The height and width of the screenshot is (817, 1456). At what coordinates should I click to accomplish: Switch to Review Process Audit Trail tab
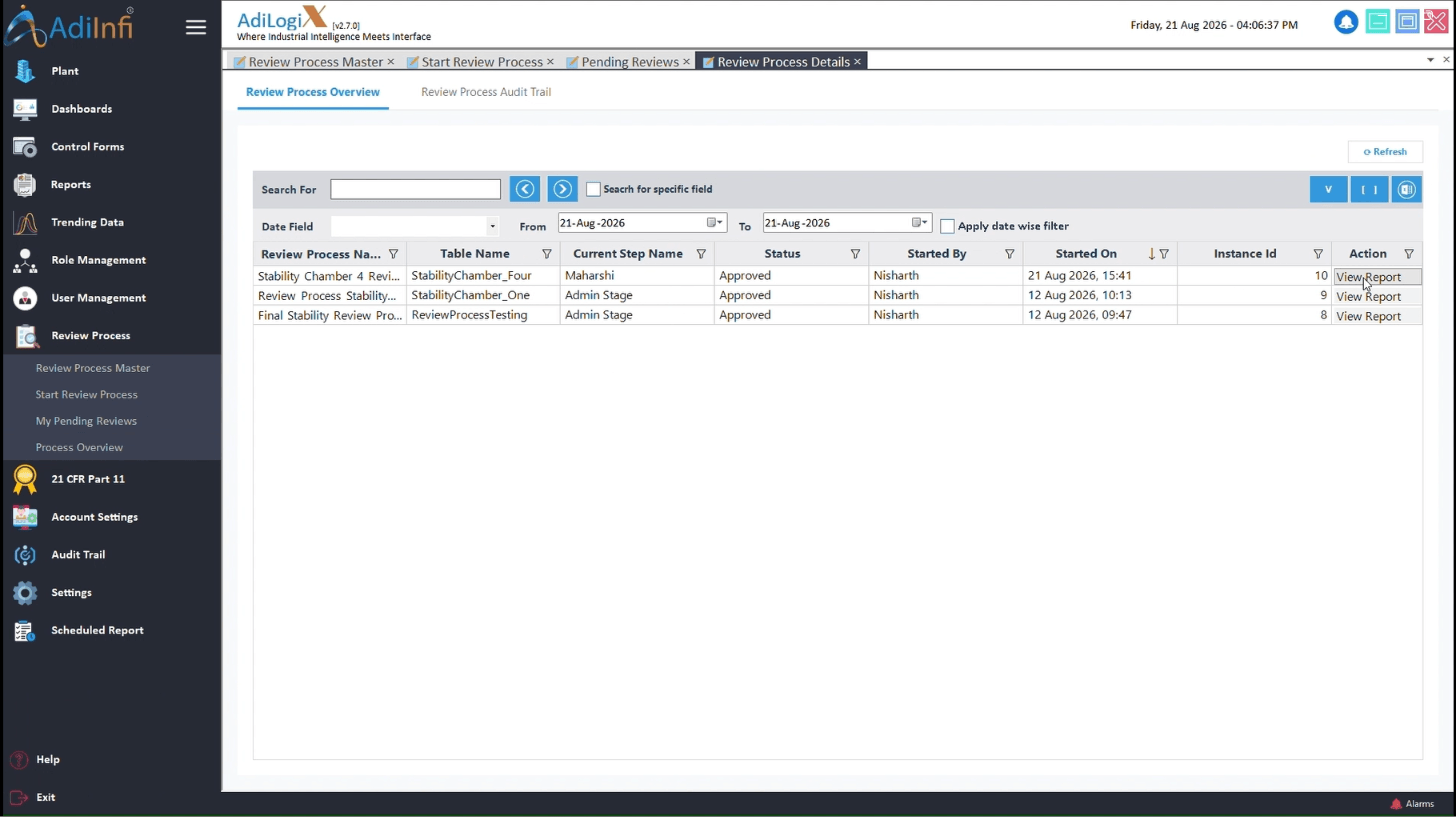point(486,92)
